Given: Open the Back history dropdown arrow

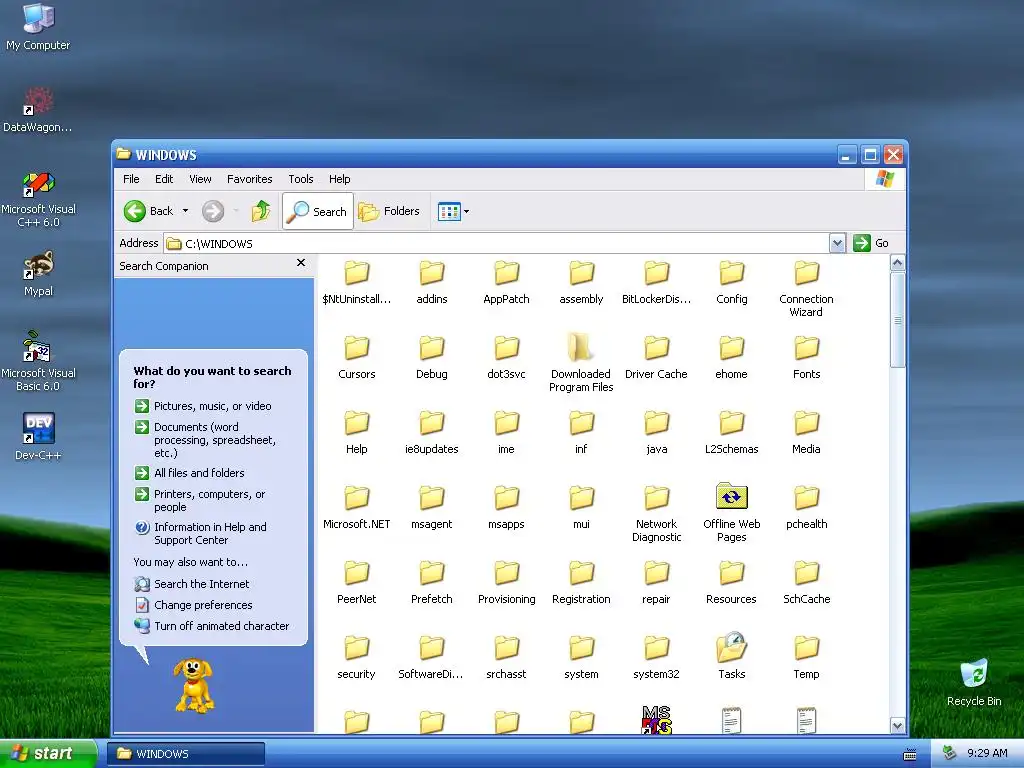Looking at the screenshot, I should point(185,211).
